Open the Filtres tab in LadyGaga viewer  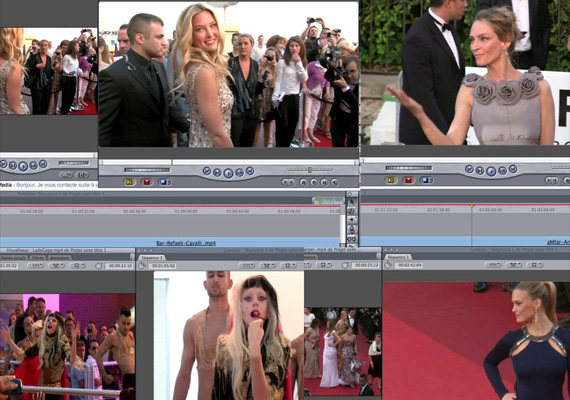click(37, 257)
